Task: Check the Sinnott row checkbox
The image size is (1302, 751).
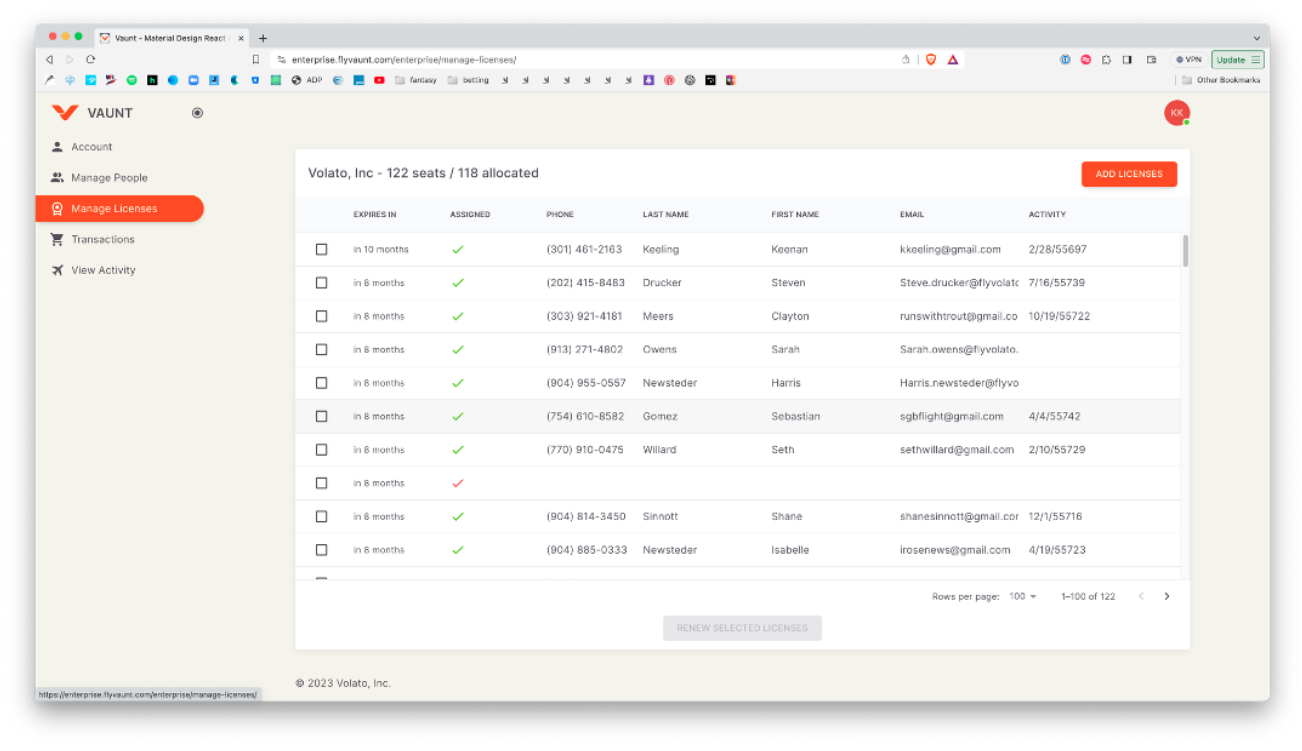Action: pos(321,517)
